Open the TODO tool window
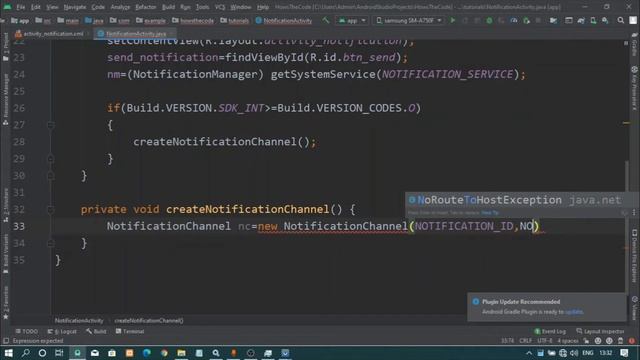This screenshot has width=640, height=360. pos(27,331)
